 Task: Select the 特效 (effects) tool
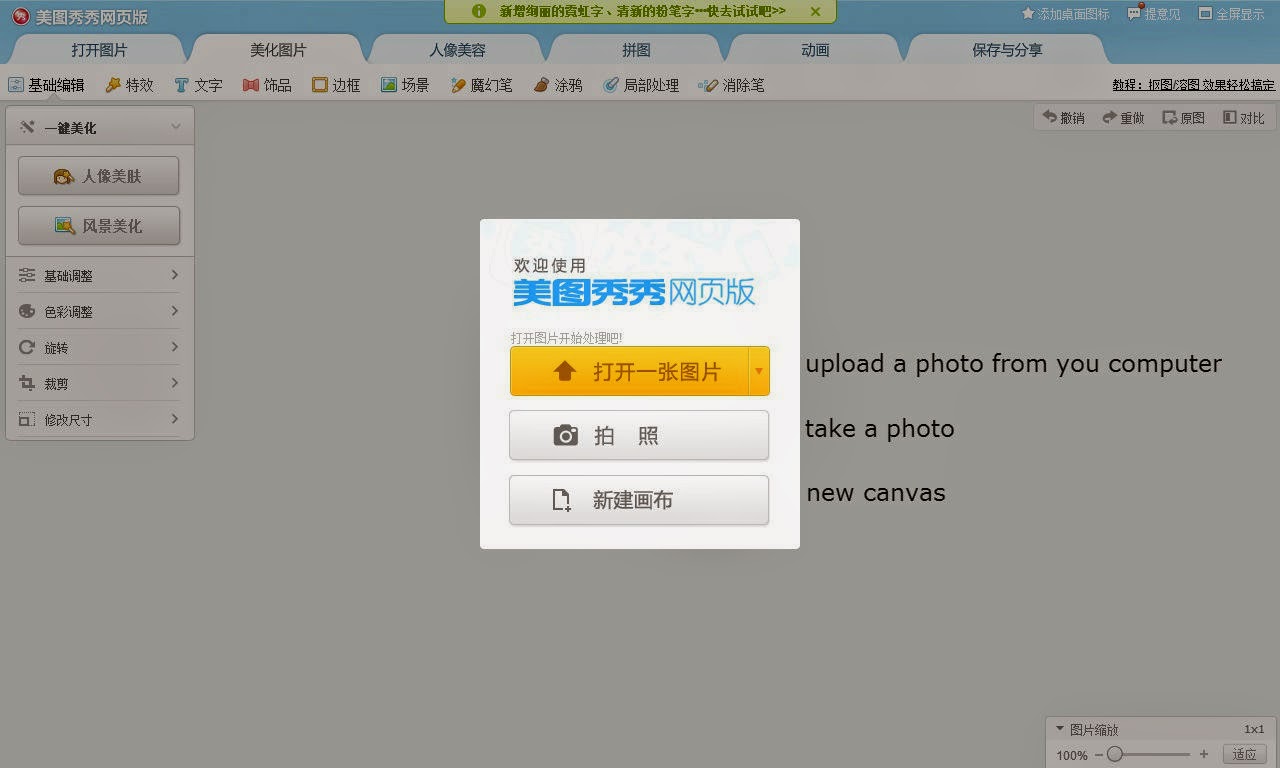click(x=129, y=85)
